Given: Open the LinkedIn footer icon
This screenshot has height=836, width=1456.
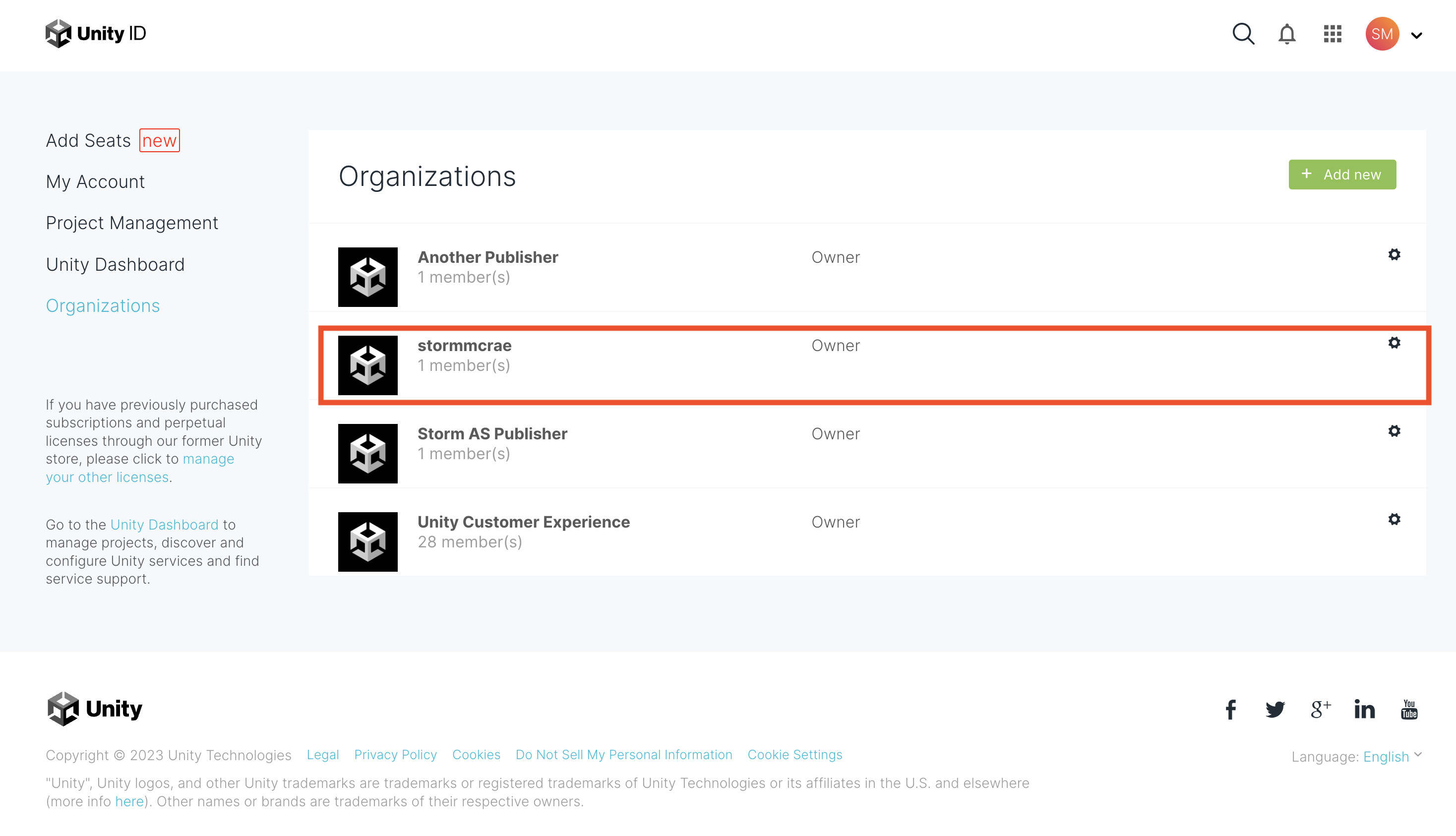Looking at the screenshot, I should 1364,710.
